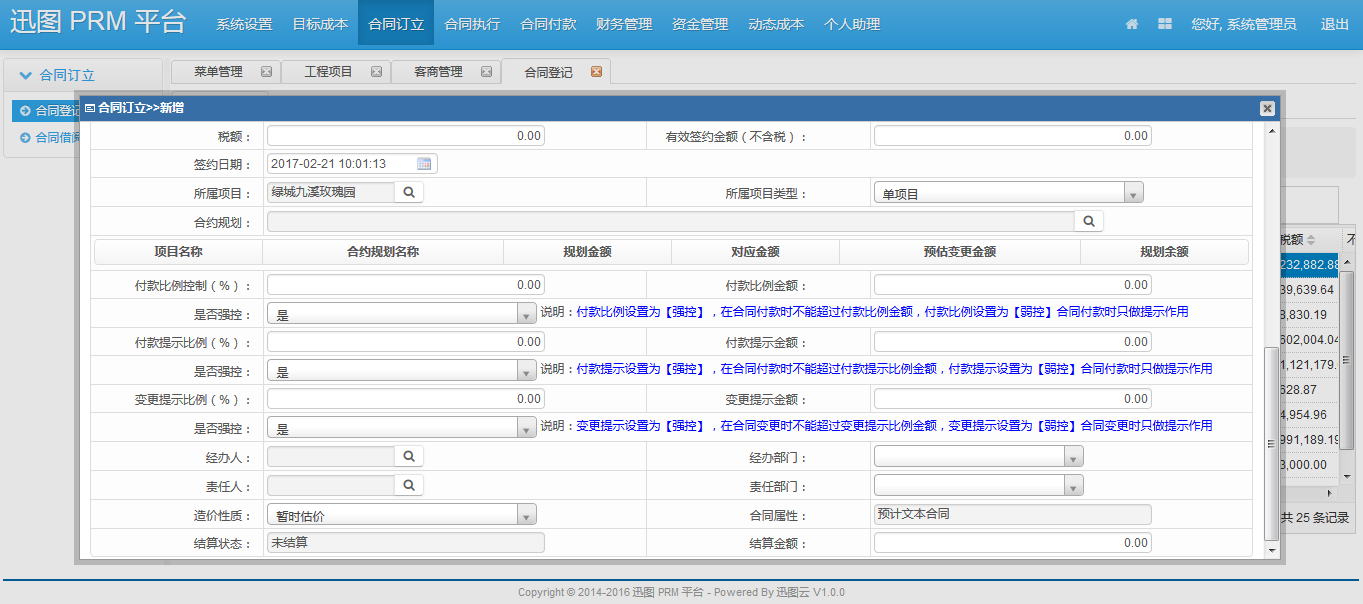Click 变更提示比例（%） input field

pos(406,399)
